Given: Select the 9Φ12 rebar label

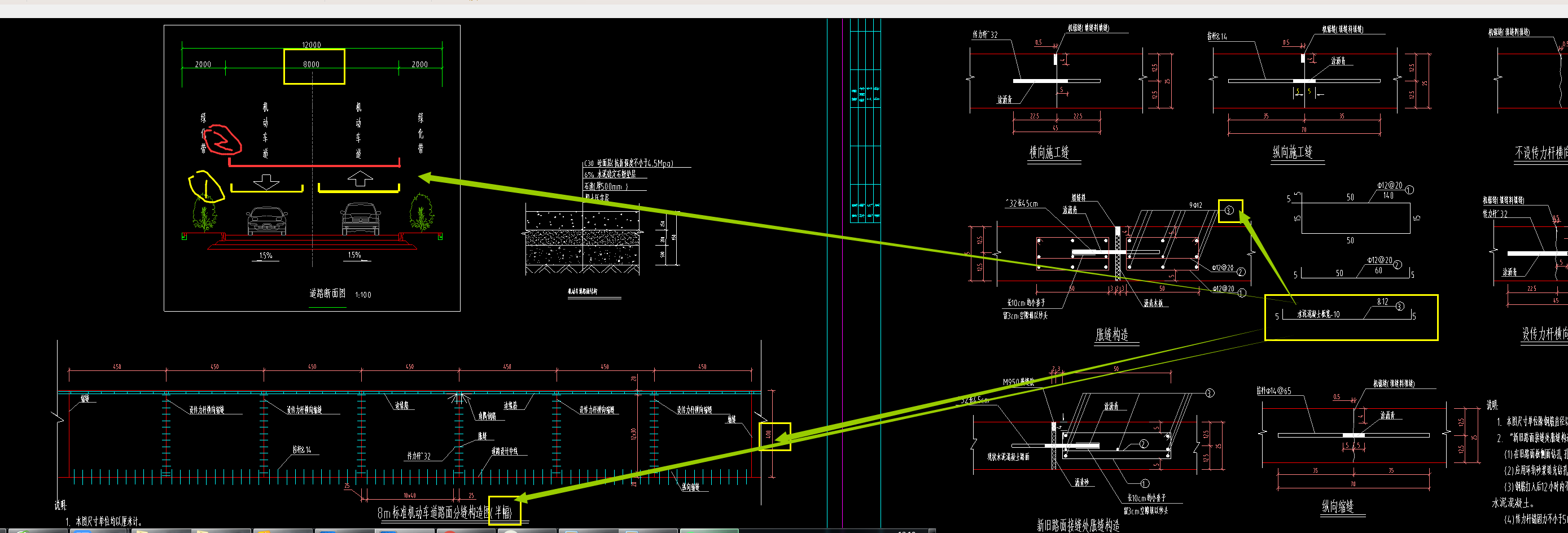Looking at the screenshot, I should click(1196, 206).
